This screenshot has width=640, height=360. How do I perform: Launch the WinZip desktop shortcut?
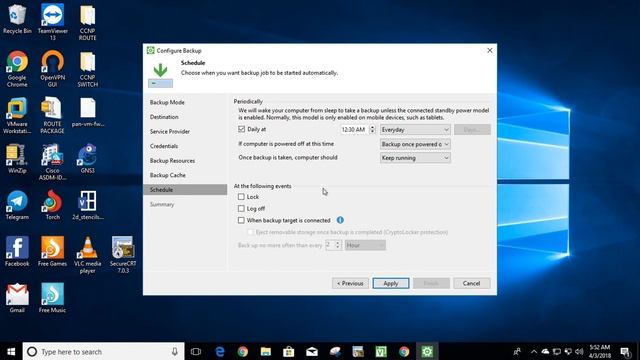pos(17,158)
